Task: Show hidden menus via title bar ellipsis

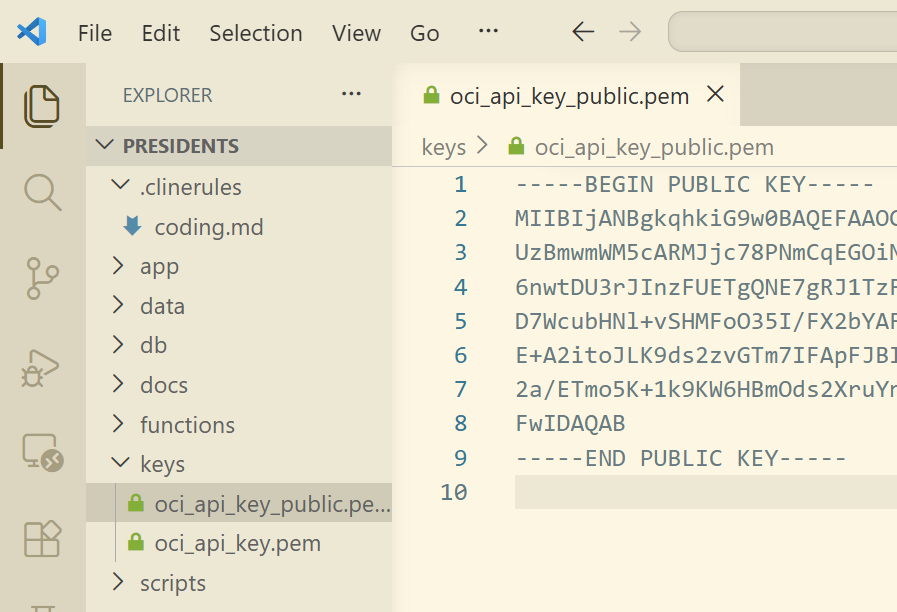Action: pyautogui.click(x=488, y=32)
